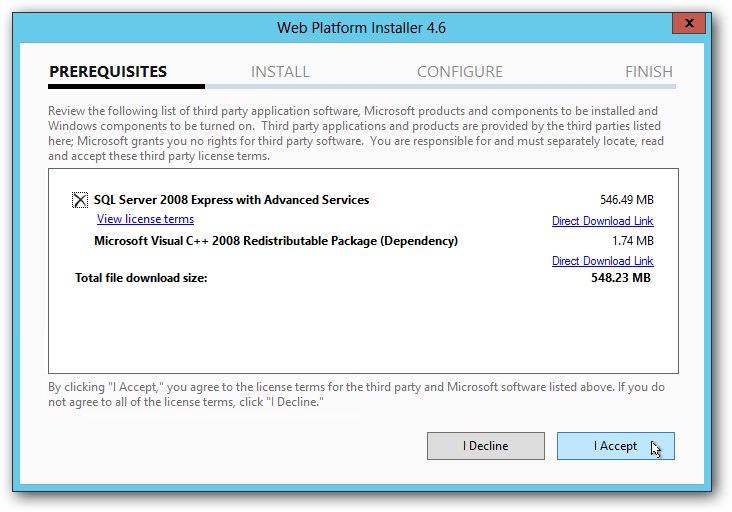The height and width of the screenshot is (512, 732).
Task: Click the 546.49 MB file size value
Action: pos(625,200)
